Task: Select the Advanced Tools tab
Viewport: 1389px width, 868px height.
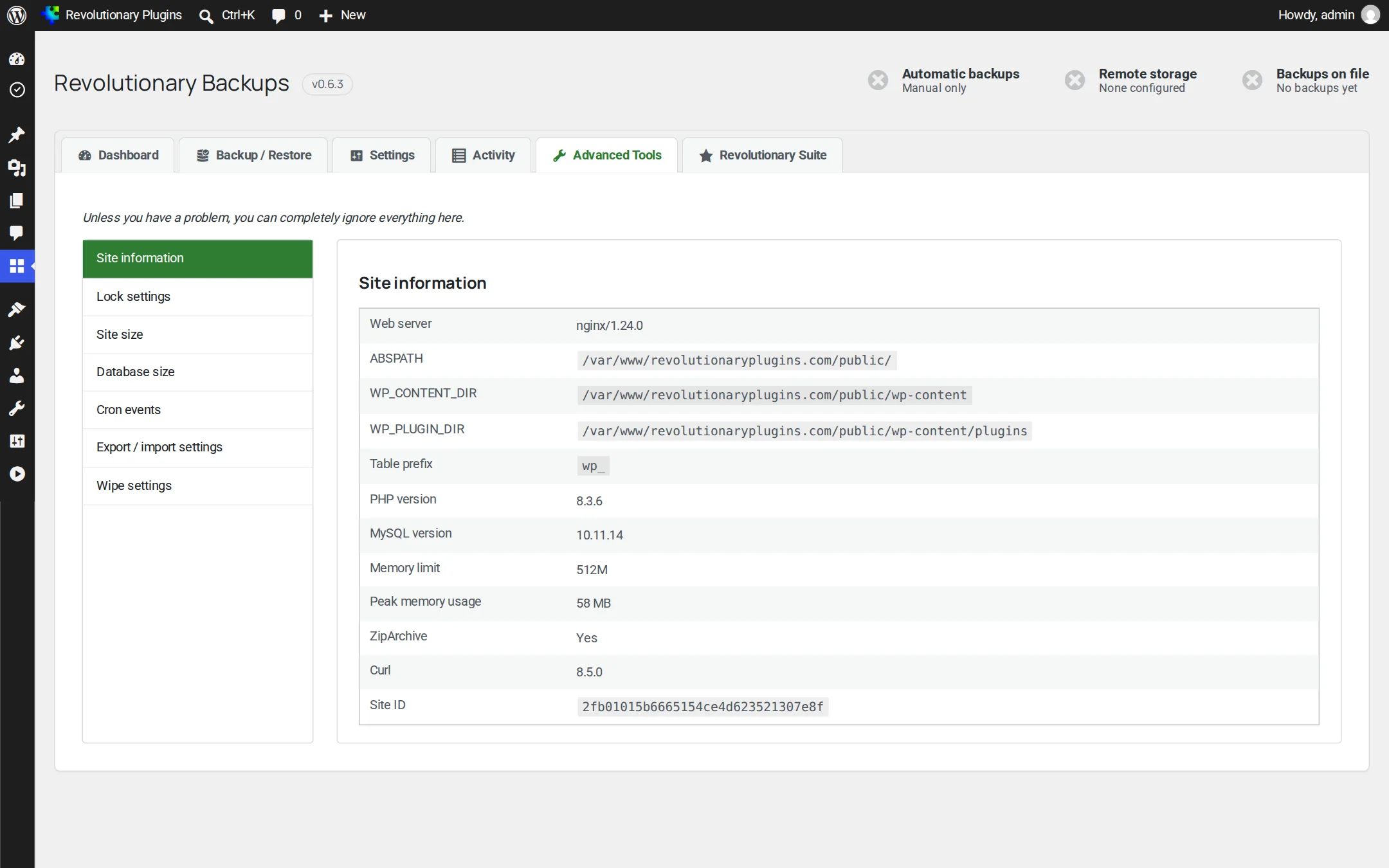Action: (607, 155)
